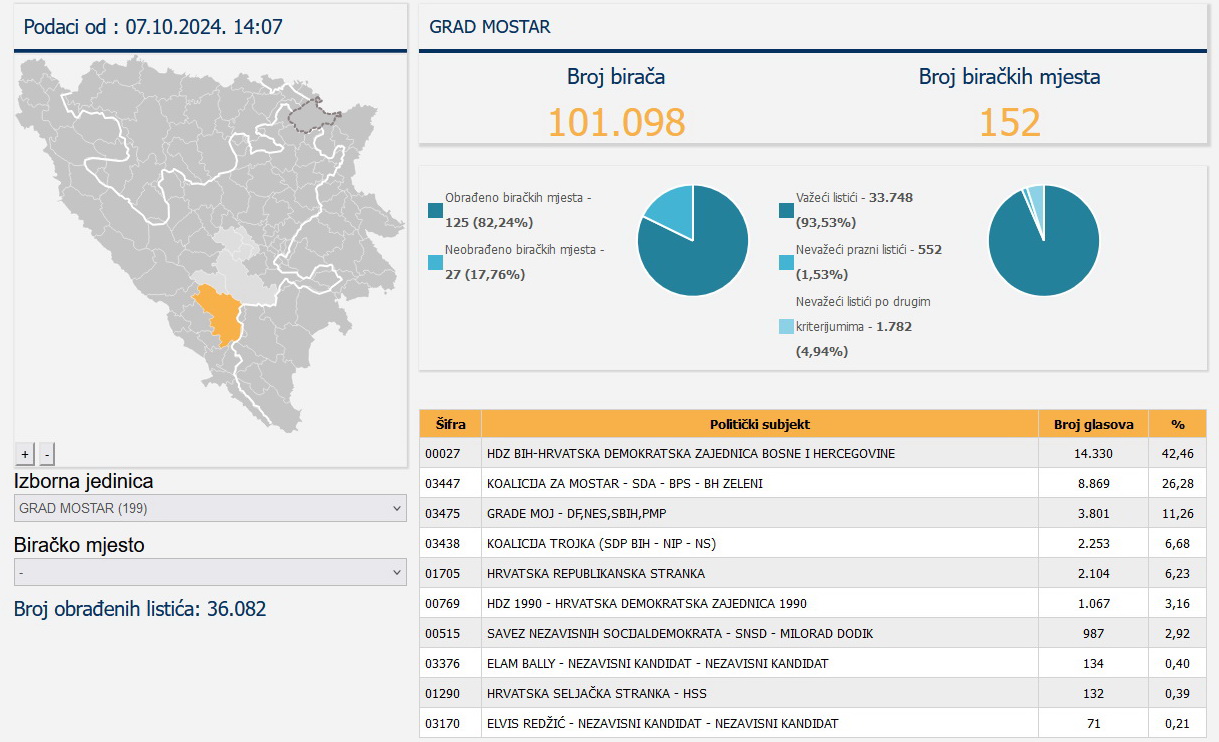Viewport: 1219px width, 742px height.
Task: Sort table by Broj glasova header
Action: pyautogui.click(x=1093, y=424)
